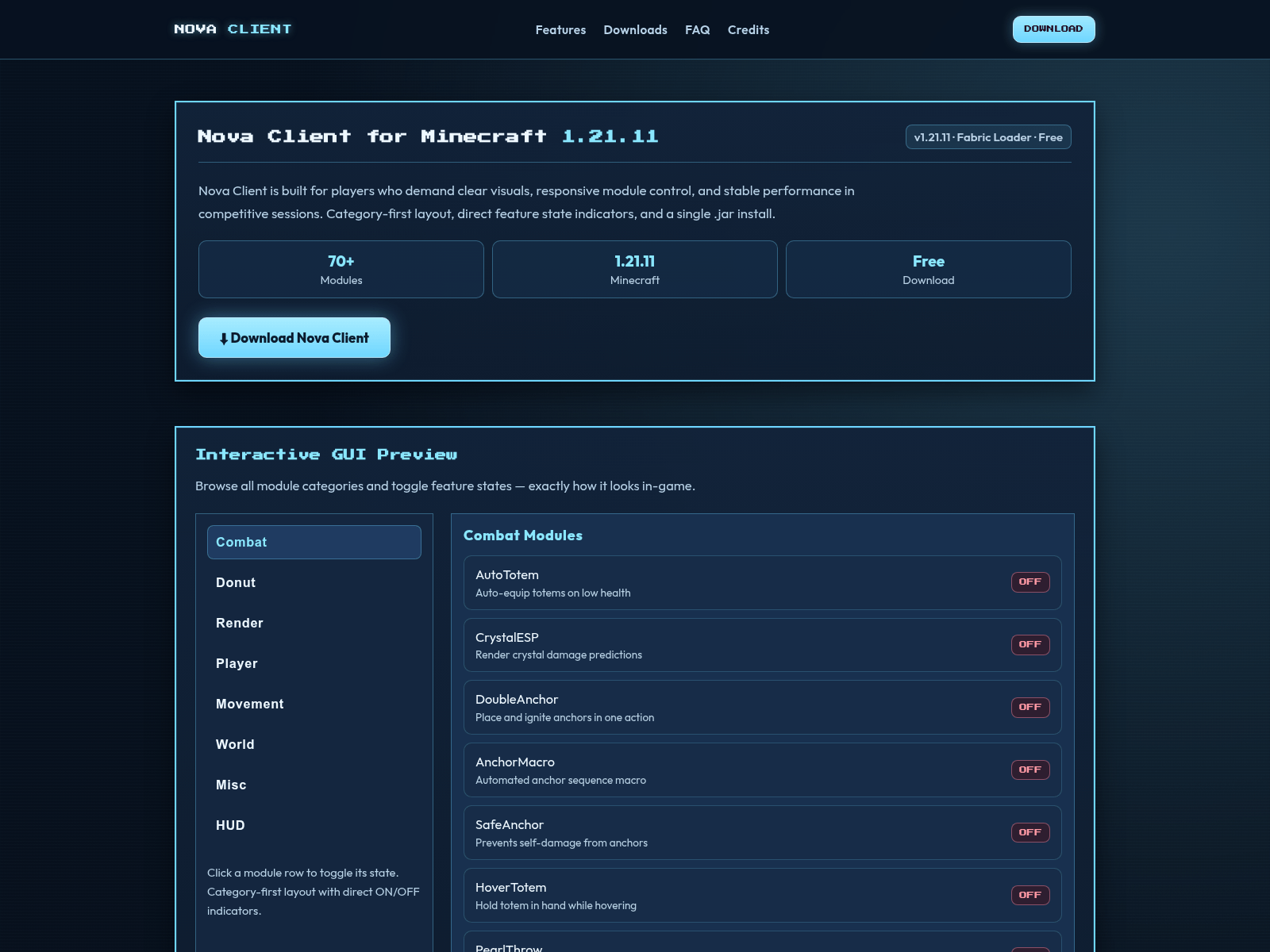Viewport: 1270px width, 952px height.
Task: Click 'Render crystal damage predictions' description
Action: (x=559, y=655)
